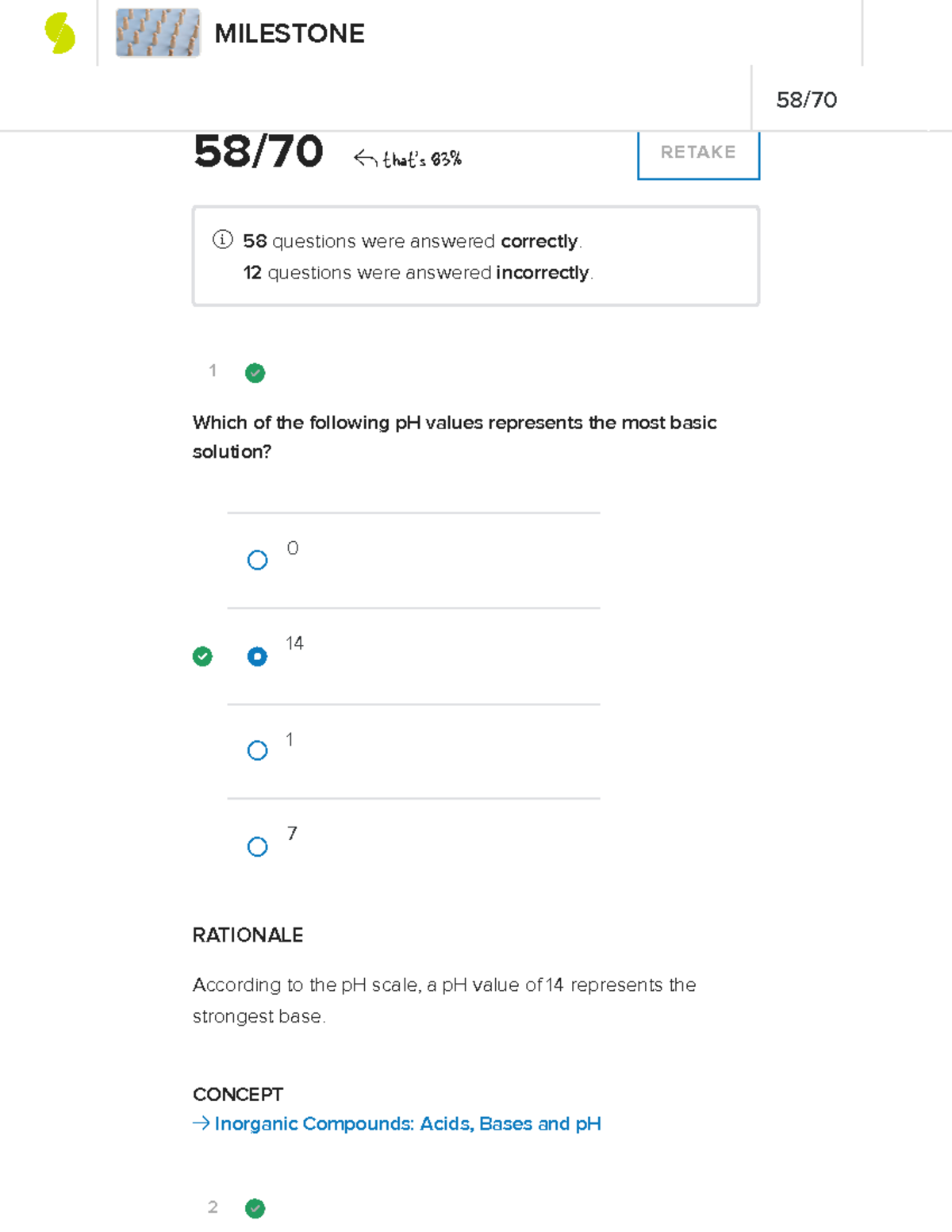This screenshot has width=952, height=1232.
Task: Click the green Sophia logo icon
Action: [x=59, y=33]
